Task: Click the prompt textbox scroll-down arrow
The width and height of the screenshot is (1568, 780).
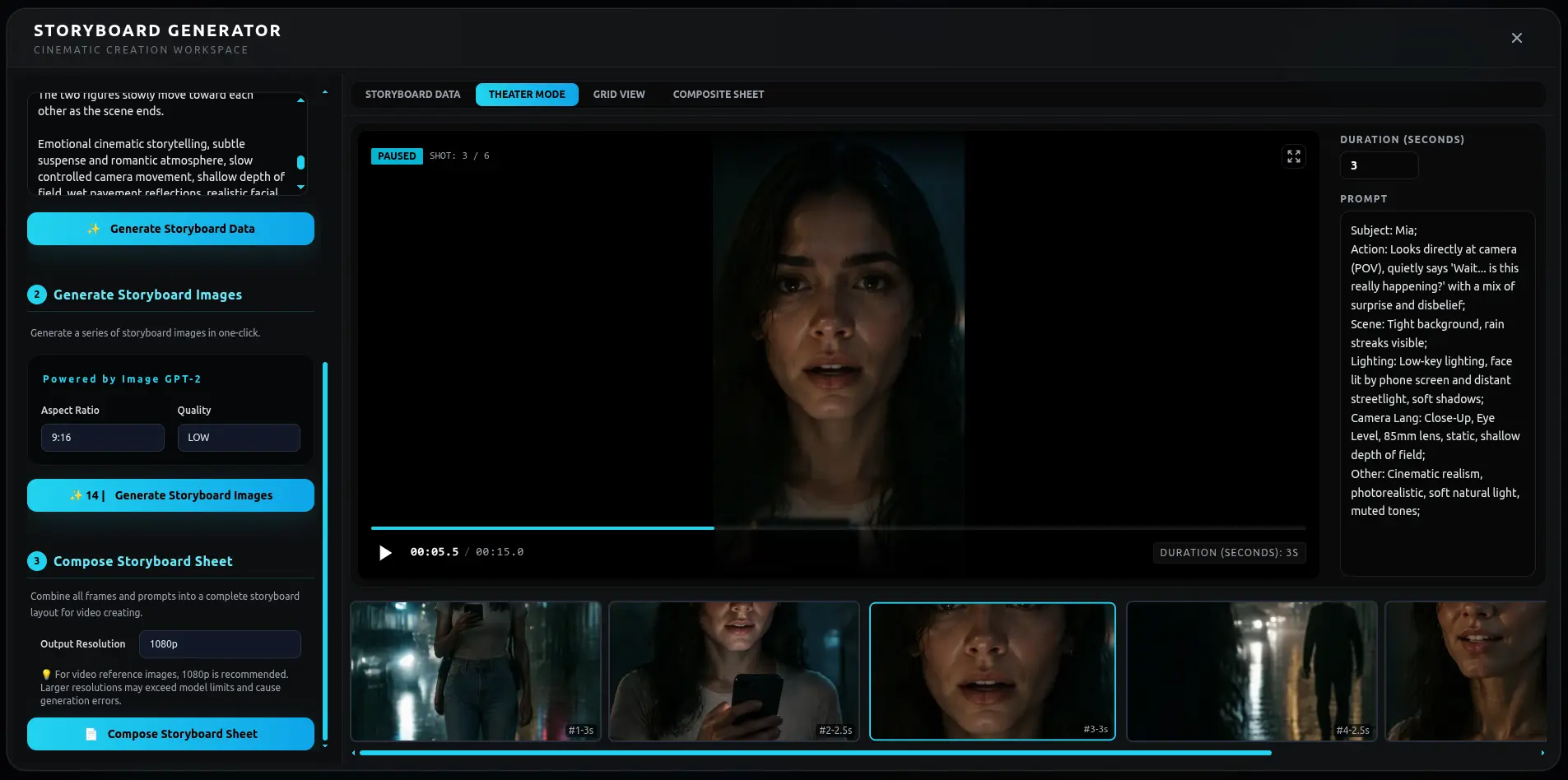Action: pyautogui.click(x=300, y=188)
